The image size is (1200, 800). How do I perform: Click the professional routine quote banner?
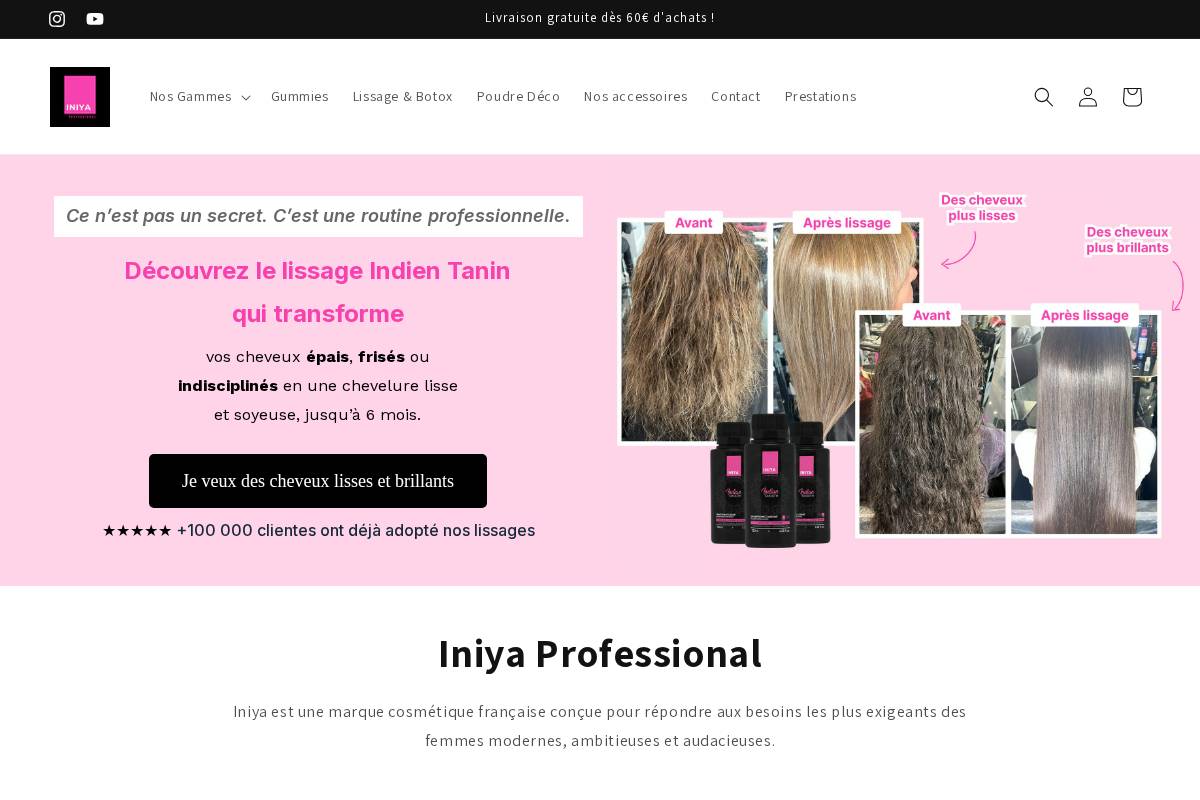click(x=318, y=216)
